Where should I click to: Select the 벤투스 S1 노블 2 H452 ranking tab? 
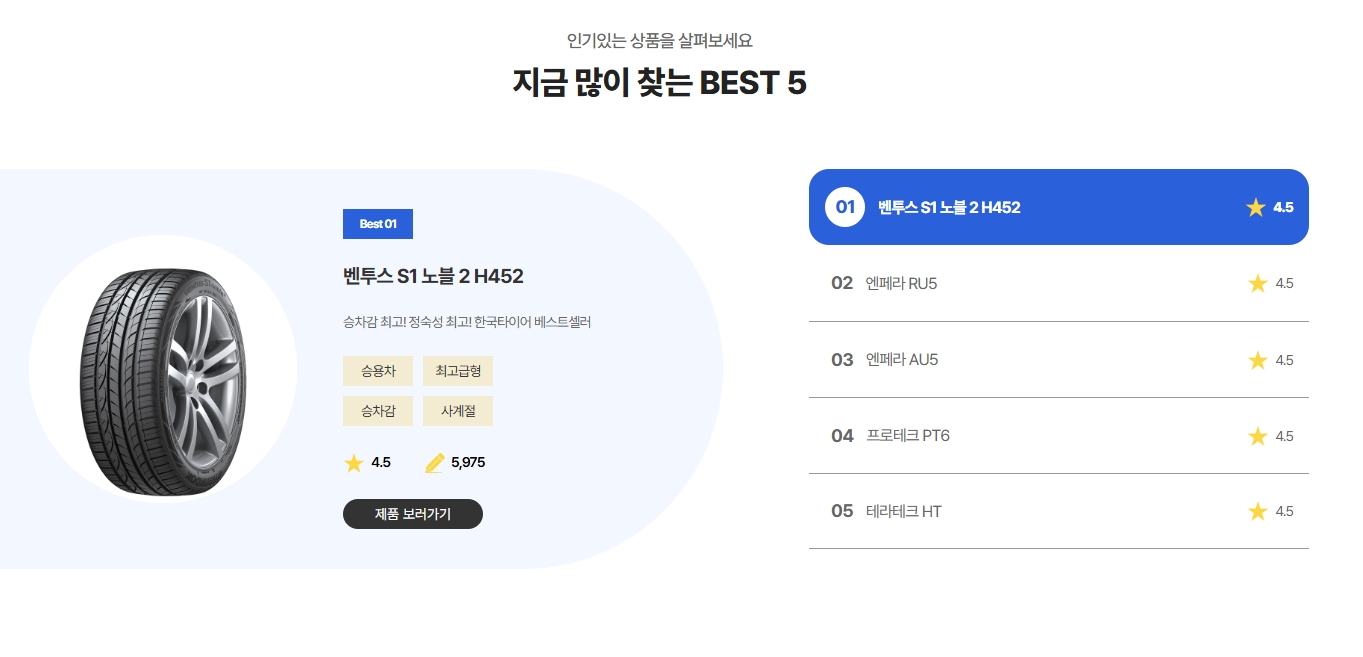click(x=1059, y=207)
